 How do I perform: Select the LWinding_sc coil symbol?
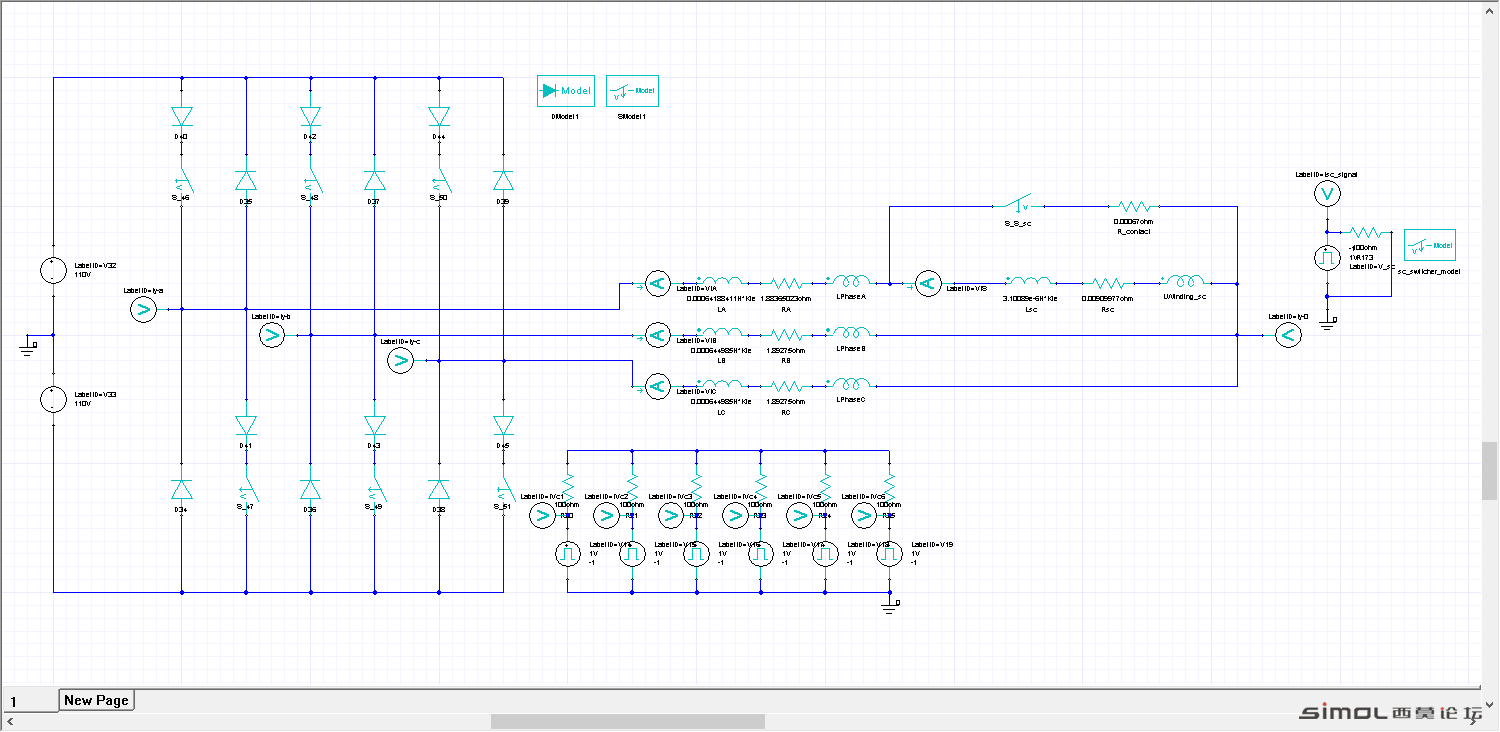[x=1185, y=281]
